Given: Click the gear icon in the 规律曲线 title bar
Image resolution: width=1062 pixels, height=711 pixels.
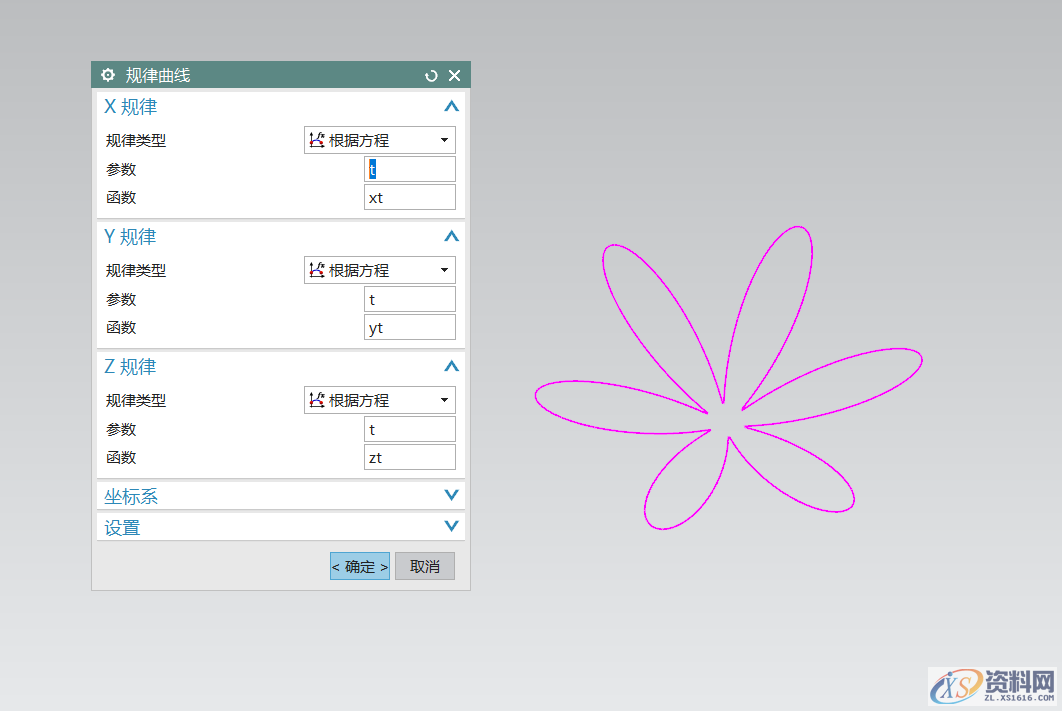Looking at the screenshot, I should [x=108, y=75].
